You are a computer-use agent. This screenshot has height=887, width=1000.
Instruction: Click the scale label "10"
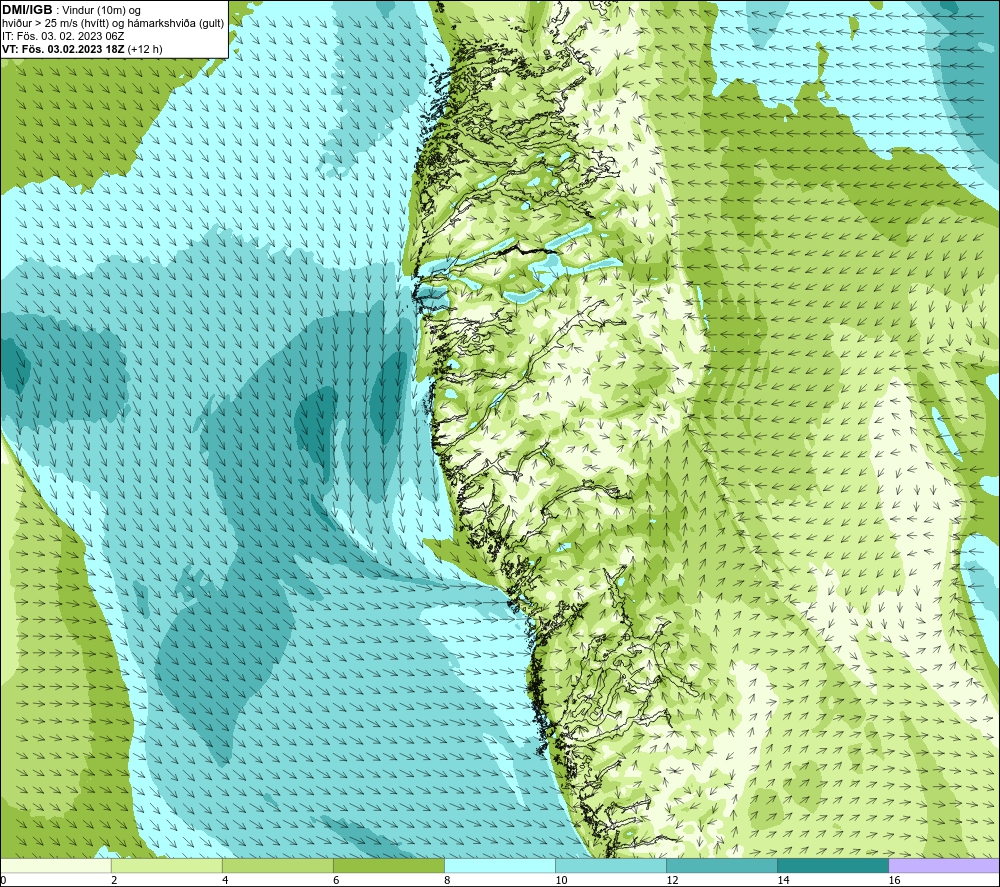point(561,880)
